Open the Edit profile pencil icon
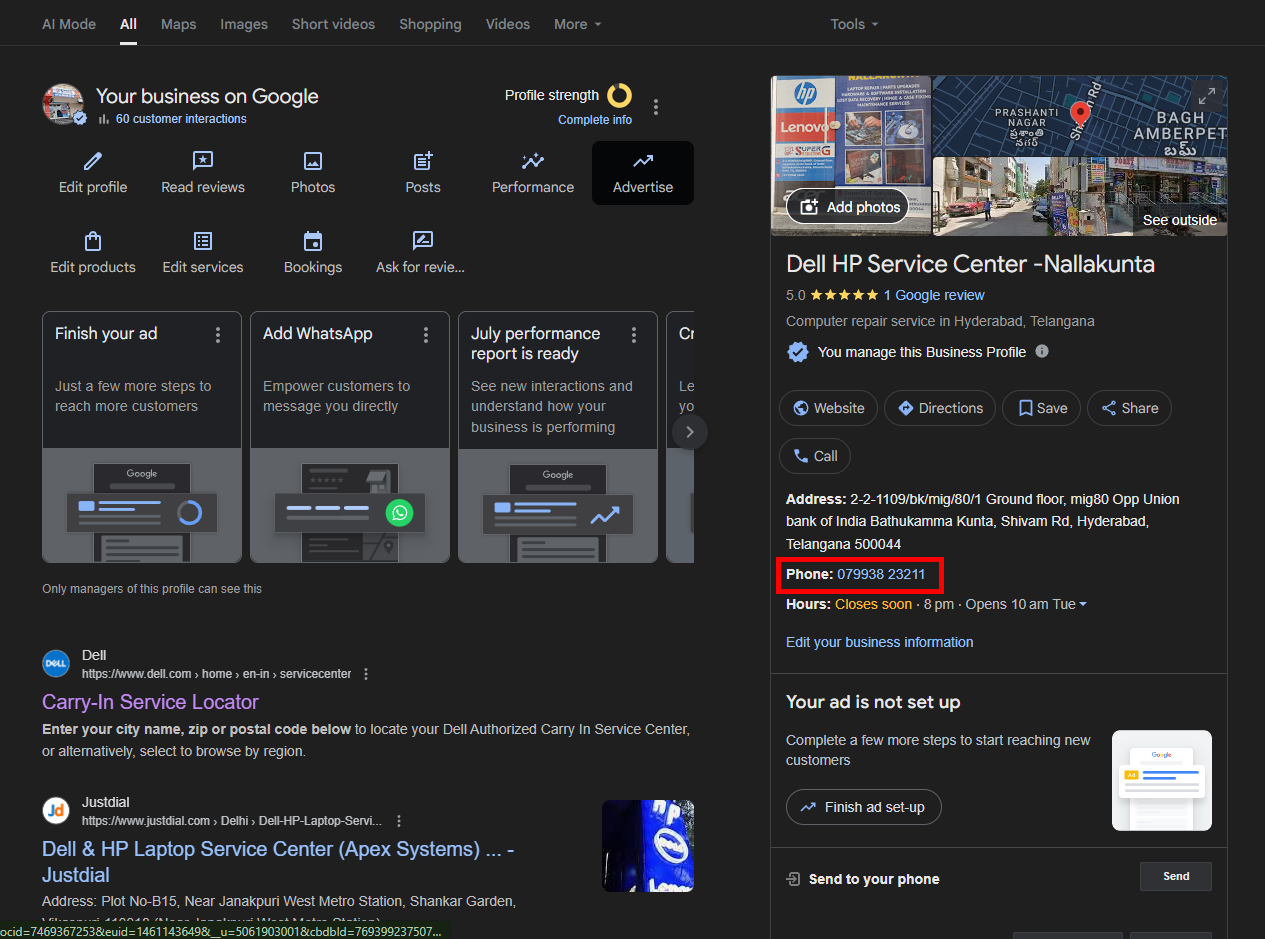 [93, 161]
